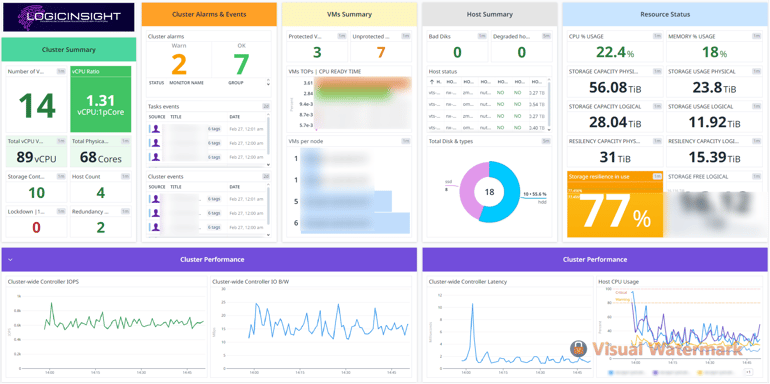This screenshot has width=770, height=384.
Task: Click user icon in Tasks events 12:01 am row
Action: coord(156,129)
